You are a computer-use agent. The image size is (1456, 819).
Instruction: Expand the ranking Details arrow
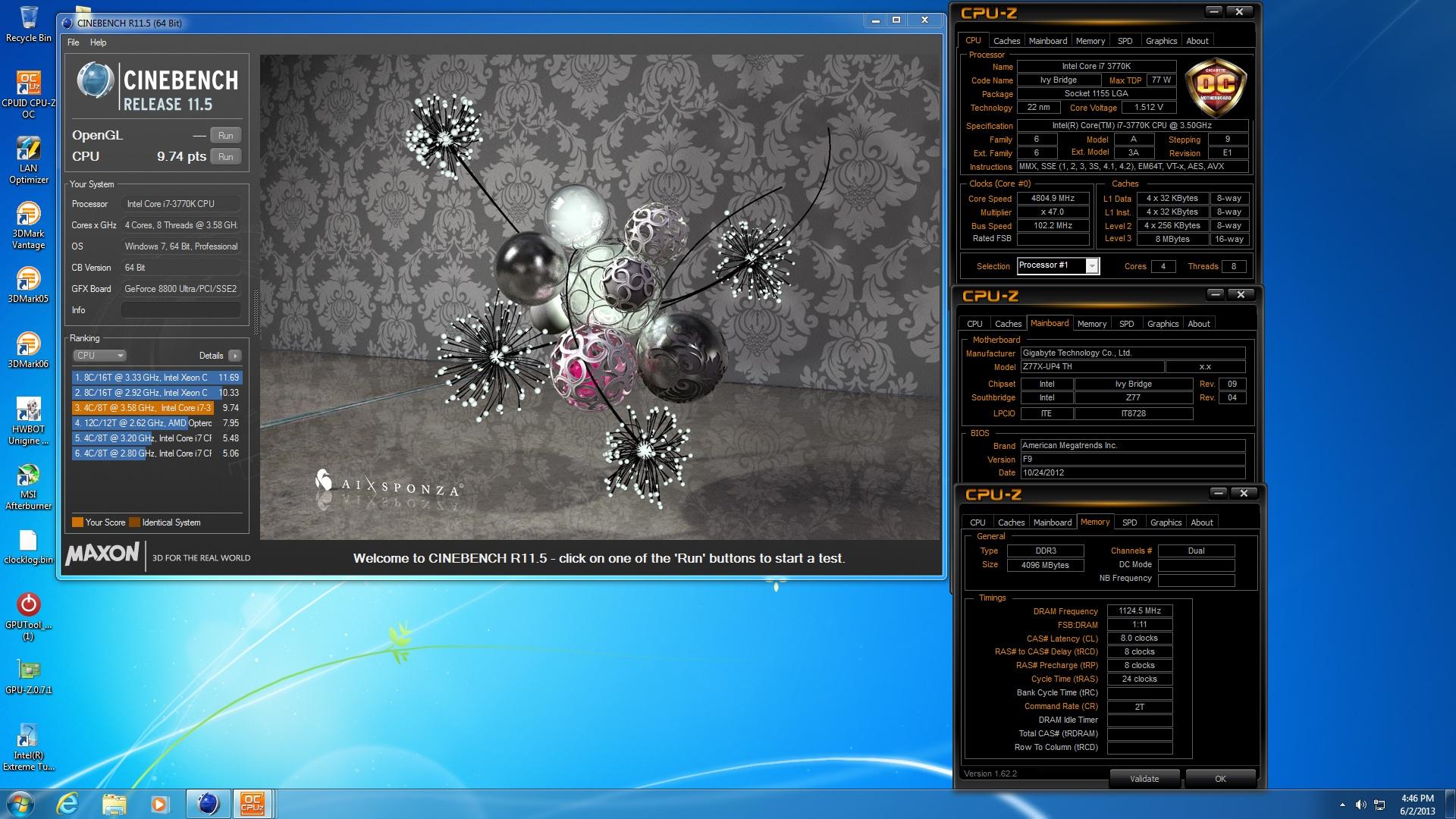coord(235,356)
